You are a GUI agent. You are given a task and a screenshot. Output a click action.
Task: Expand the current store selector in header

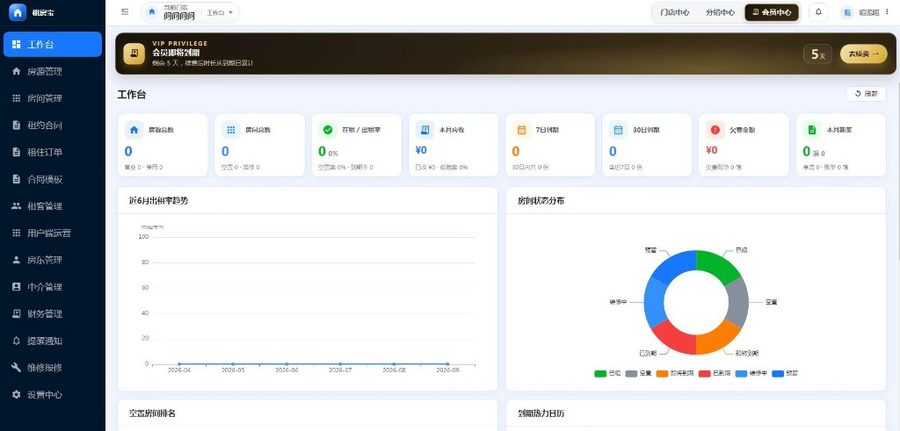(172, 13)
